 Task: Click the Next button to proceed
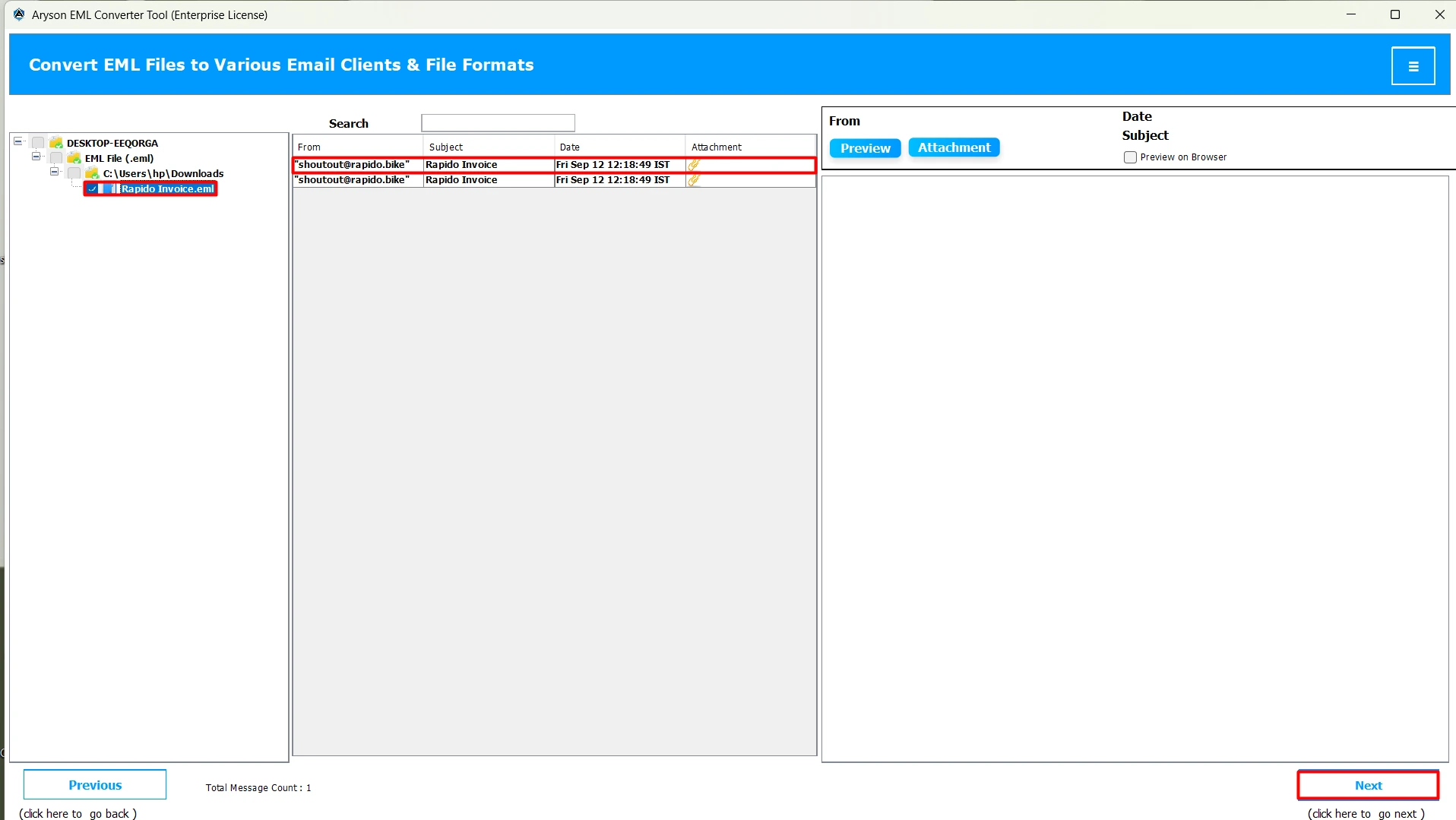(x=1368, y=785)
